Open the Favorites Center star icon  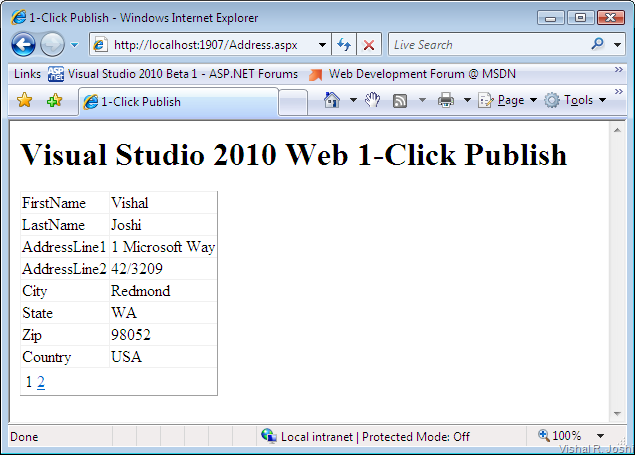click(x=25, y=100)
